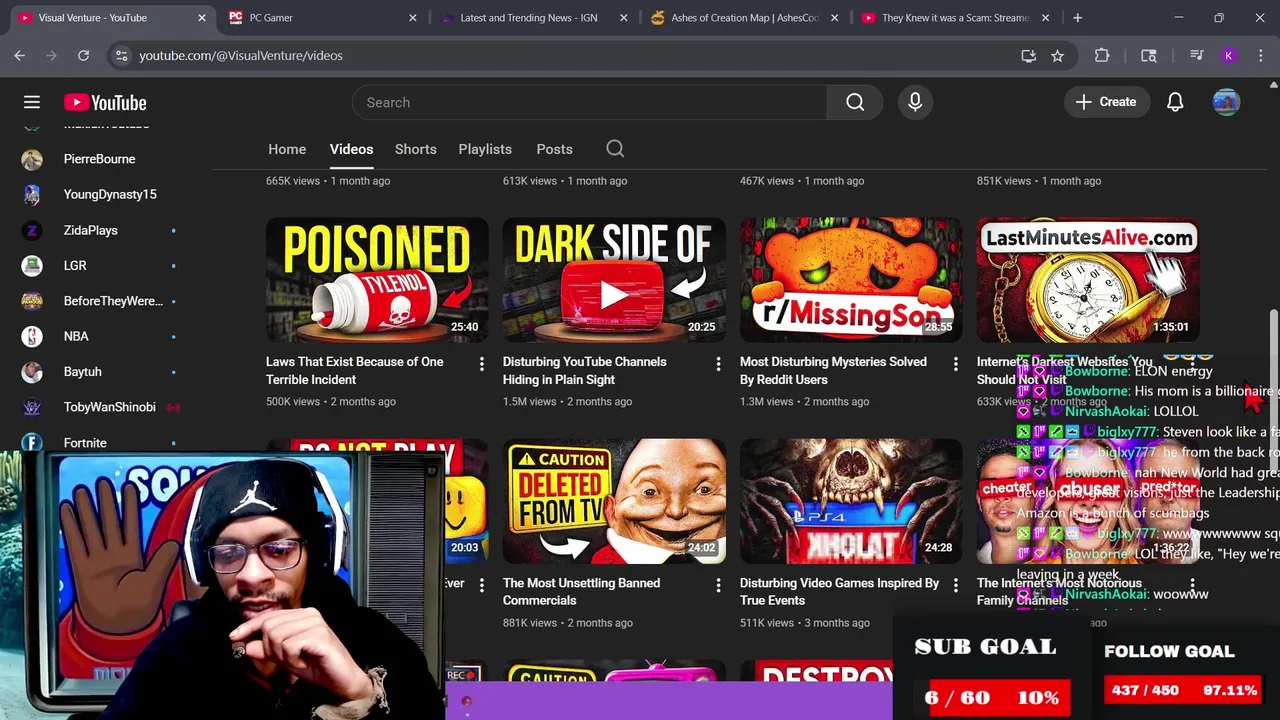The height and width of the screenshot is (720, 1280).
Task: Switch to the Home channel tab
Action: 287,149
